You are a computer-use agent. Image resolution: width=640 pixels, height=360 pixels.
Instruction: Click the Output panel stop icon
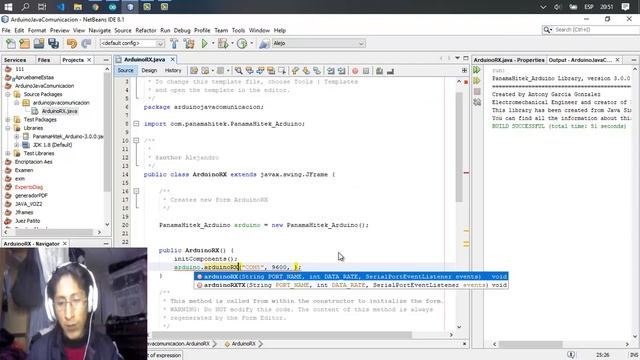coord(477,91)
